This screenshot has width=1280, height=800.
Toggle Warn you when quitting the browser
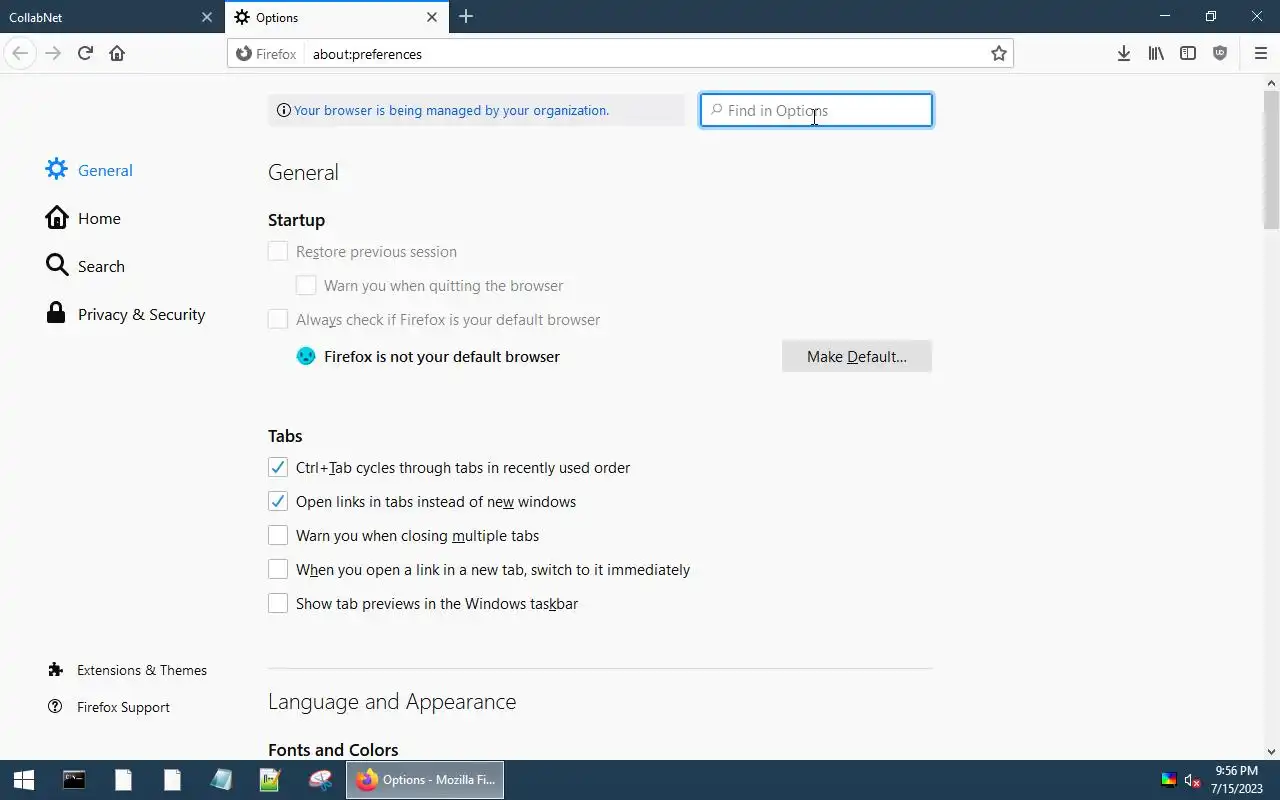[306, 285]
